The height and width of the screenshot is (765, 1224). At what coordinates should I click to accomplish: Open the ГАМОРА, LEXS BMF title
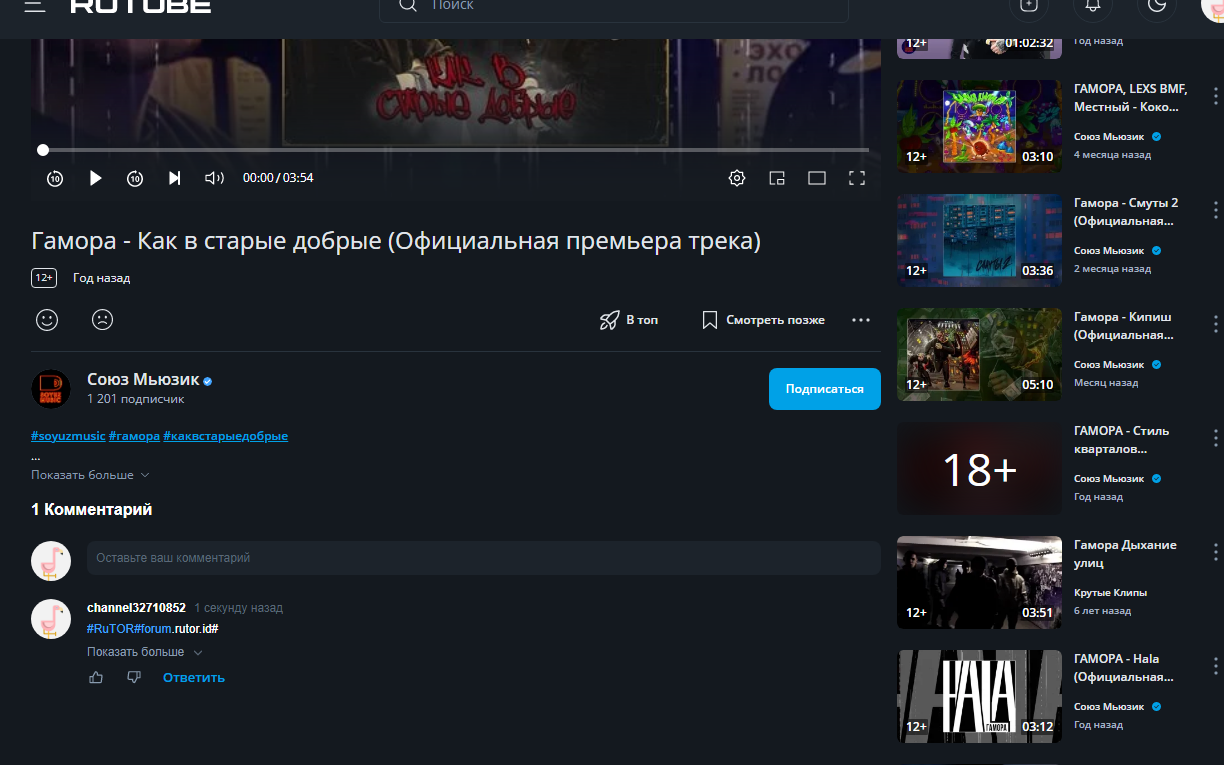point(1130,98)
